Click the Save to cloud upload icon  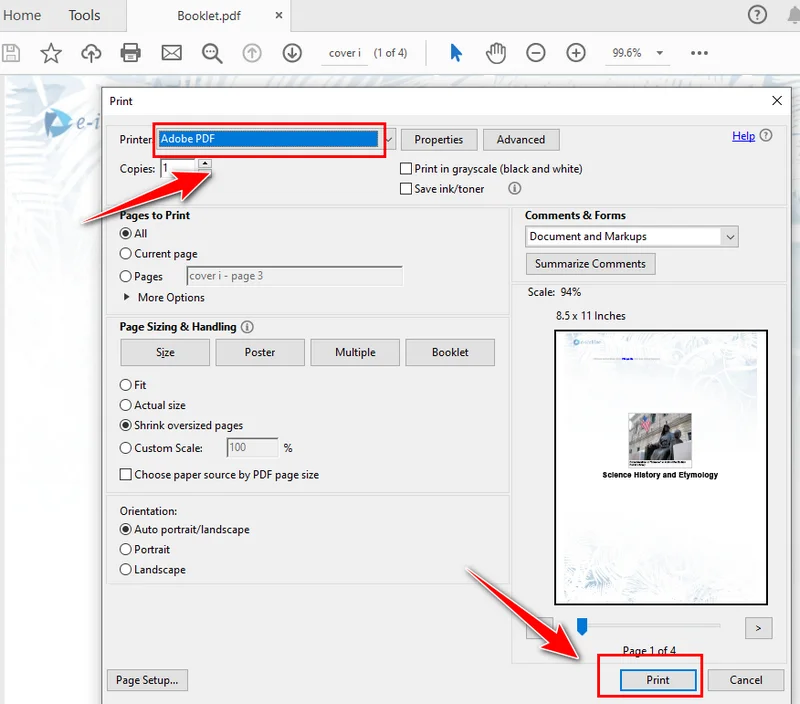pos(91,53)
